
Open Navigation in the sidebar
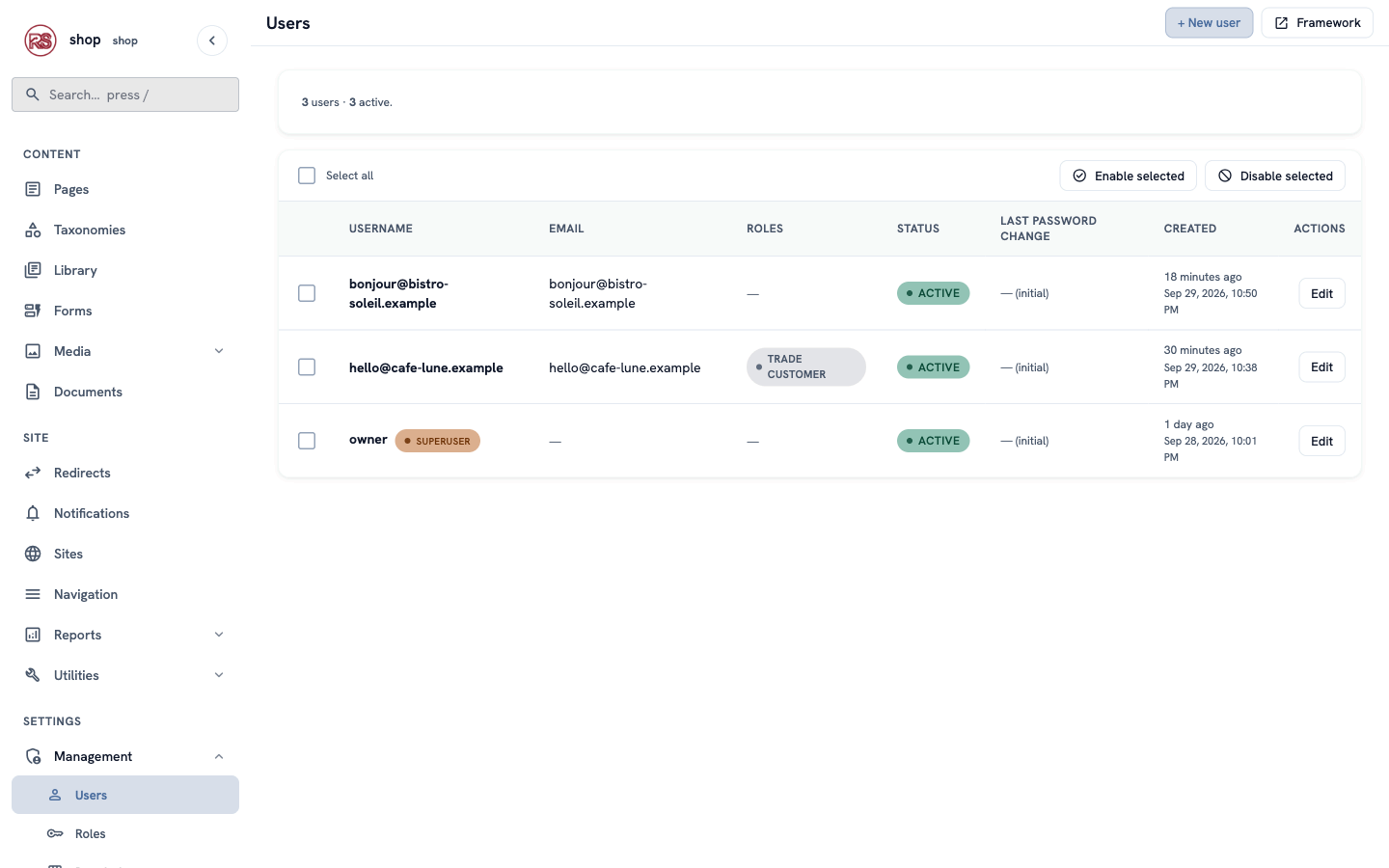coord(125,594)
